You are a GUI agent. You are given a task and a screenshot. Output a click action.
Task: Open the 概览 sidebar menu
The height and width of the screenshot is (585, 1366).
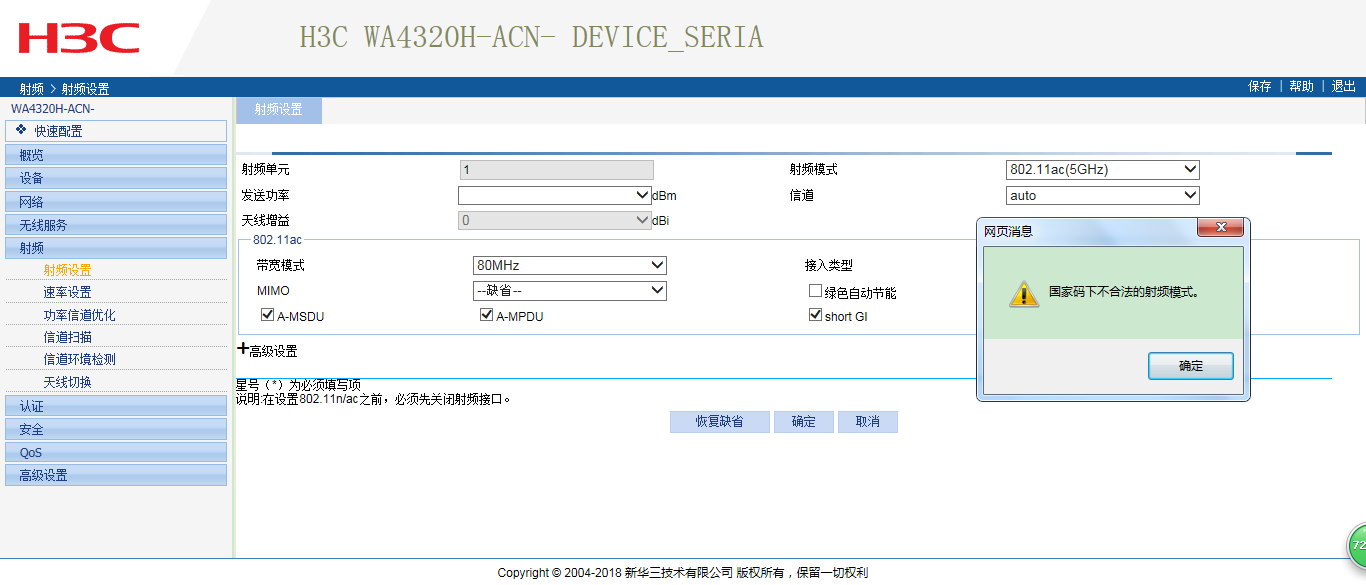116,154
